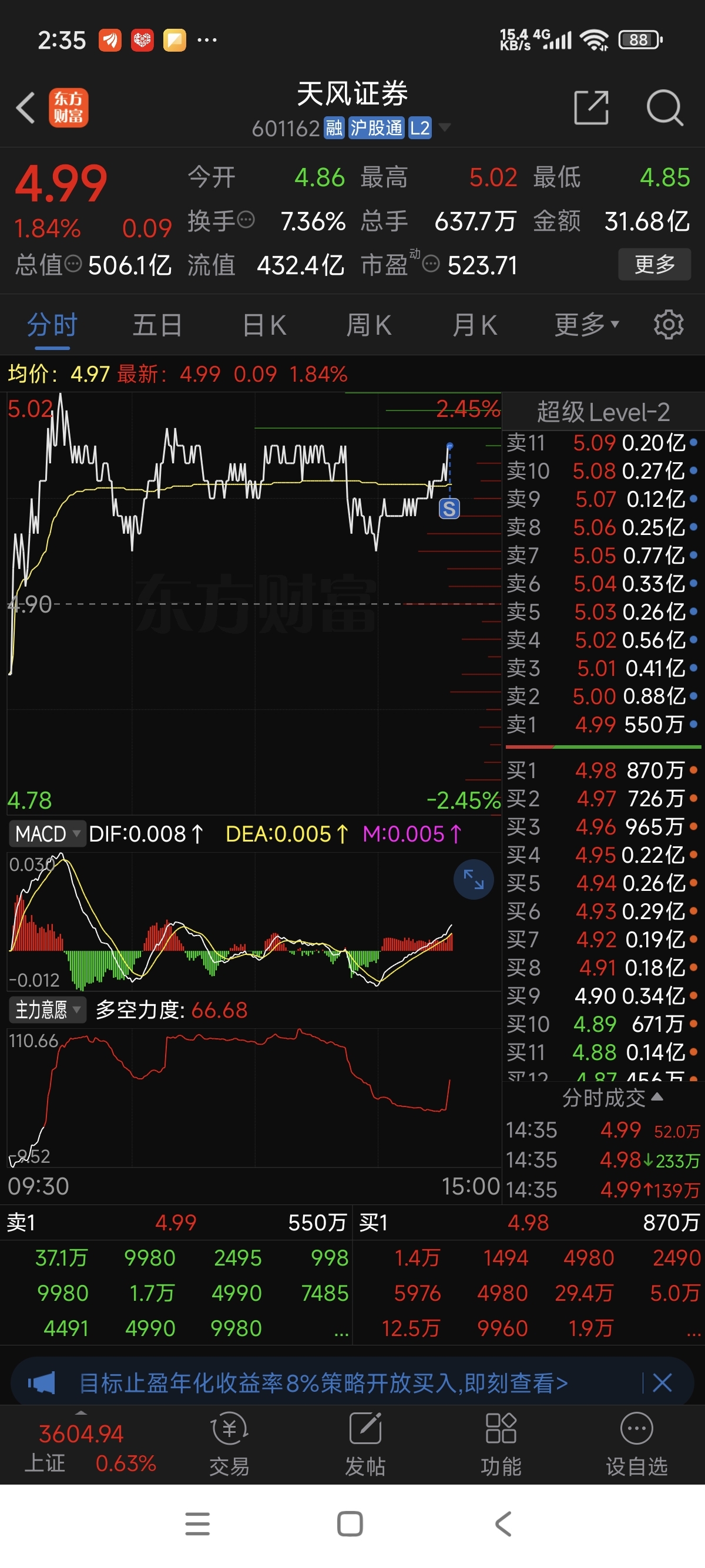Tap the 均价 4.97 label
705x1568 pixels.
58,373
